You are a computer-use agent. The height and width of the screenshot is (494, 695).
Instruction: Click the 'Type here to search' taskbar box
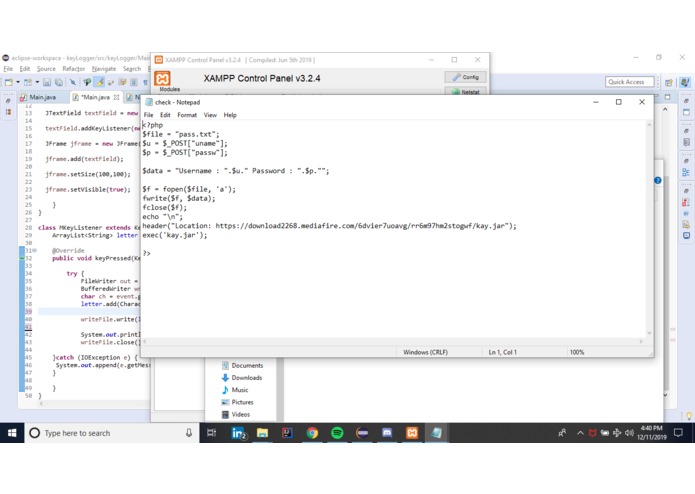point(113,433)
